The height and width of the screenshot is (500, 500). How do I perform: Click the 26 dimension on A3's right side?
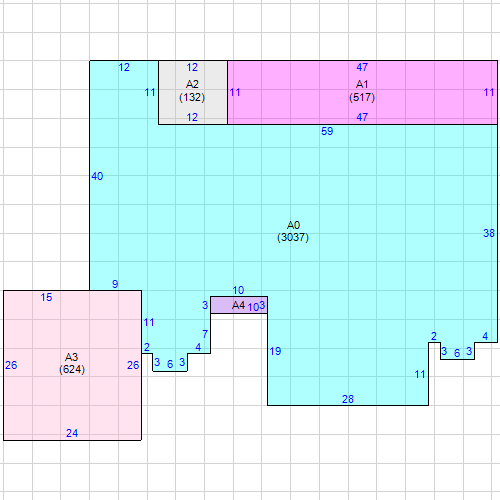click(x=133, y=365)
